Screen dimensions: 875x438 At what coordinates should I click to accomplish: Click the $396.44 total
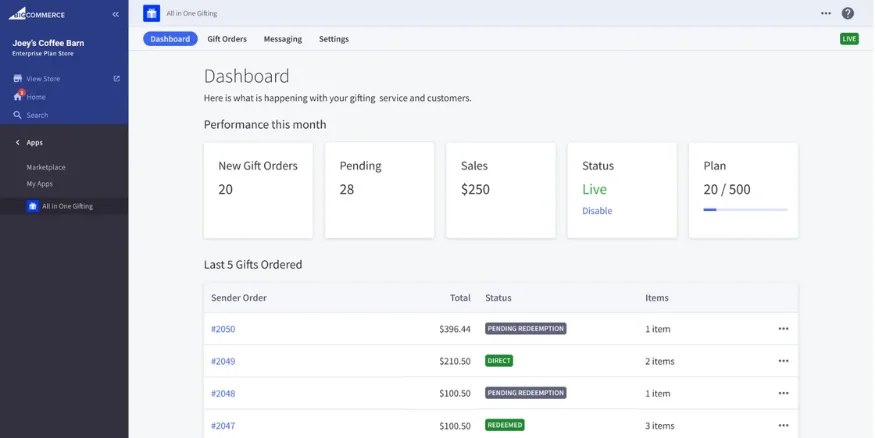pyautogui.click(x=455, y=329)
